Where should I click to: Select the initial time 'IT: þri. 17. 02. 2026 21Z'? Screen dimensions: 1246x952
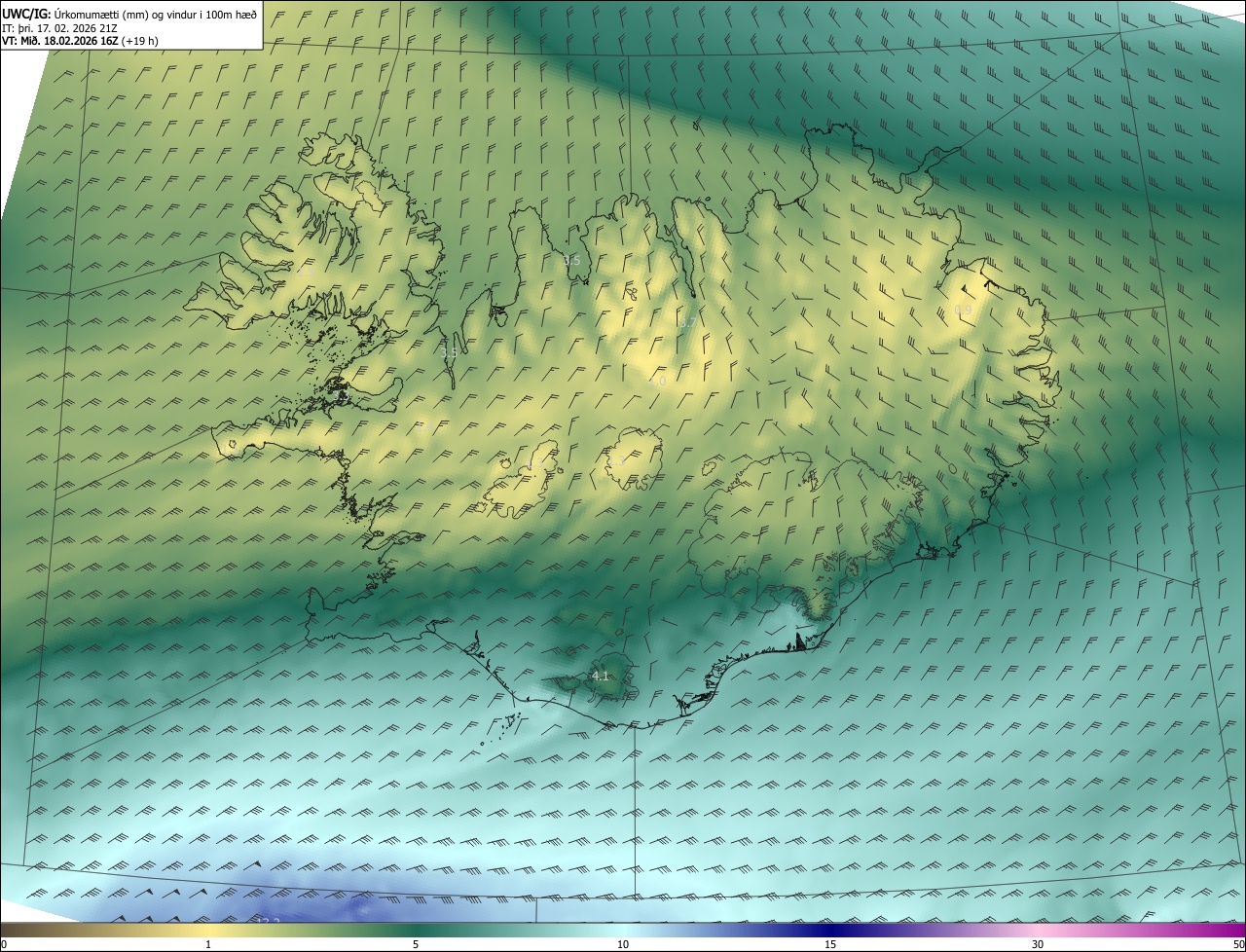coord(61,28)
